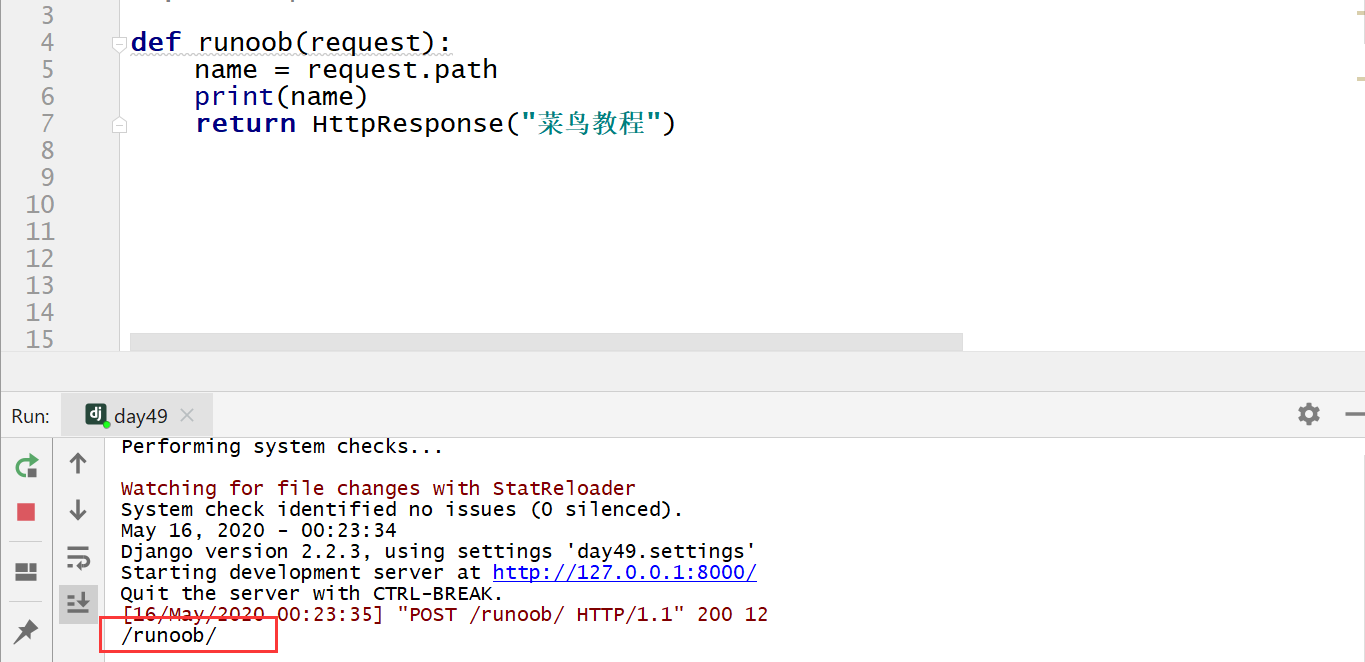This screenshot has height=662, width=1365.
Task: Click line number 10 in gutter
Action: pyautogui.click(x=40, y=205)
